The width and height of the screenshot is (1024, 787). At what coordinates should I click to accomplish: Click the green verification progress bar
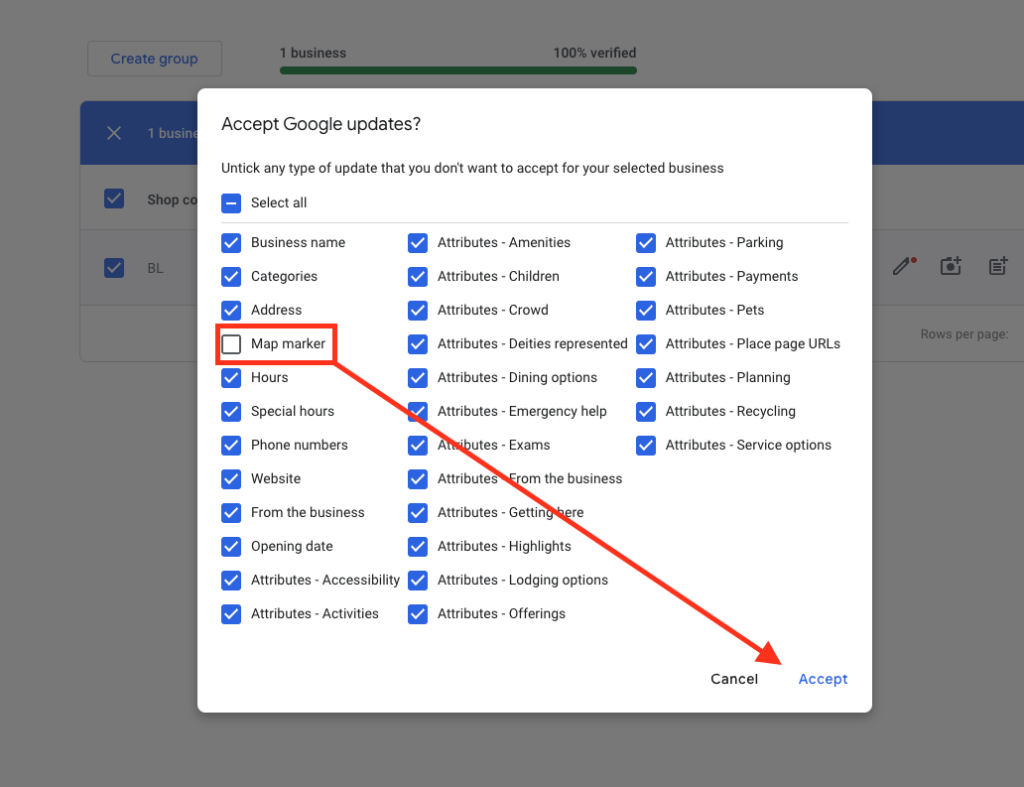pyautogui.click(x=458, y=71)
